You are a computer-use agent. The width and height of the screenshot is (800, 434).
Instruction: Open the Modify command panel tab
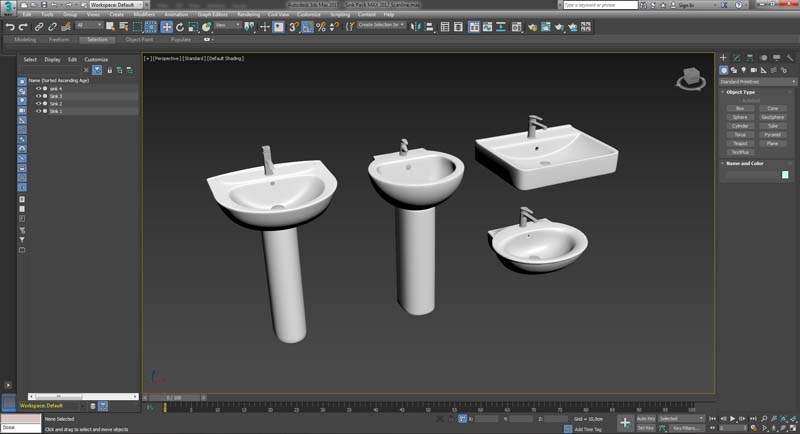(x=736, y=58)
